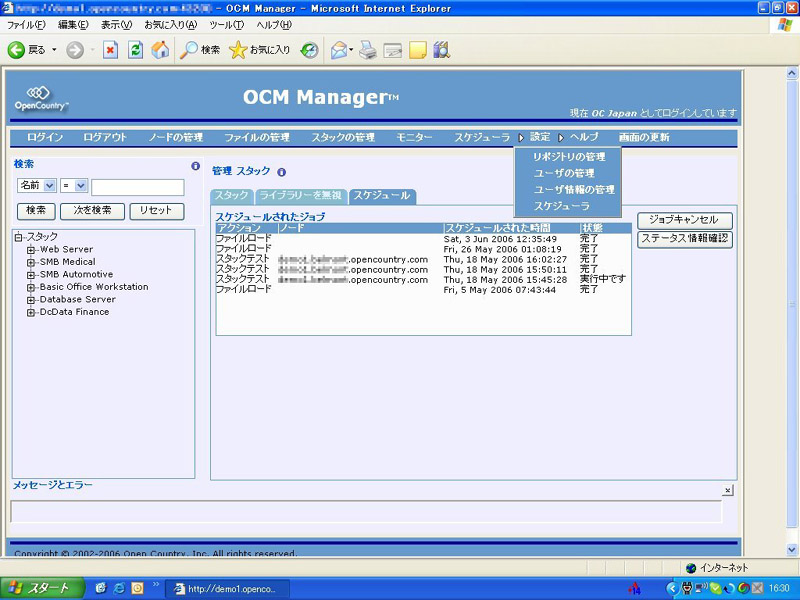The height and width of the screenshot is (600, 800).
Task: Open ファイルの管理 navigation item
Action: (x=257, y=137)
